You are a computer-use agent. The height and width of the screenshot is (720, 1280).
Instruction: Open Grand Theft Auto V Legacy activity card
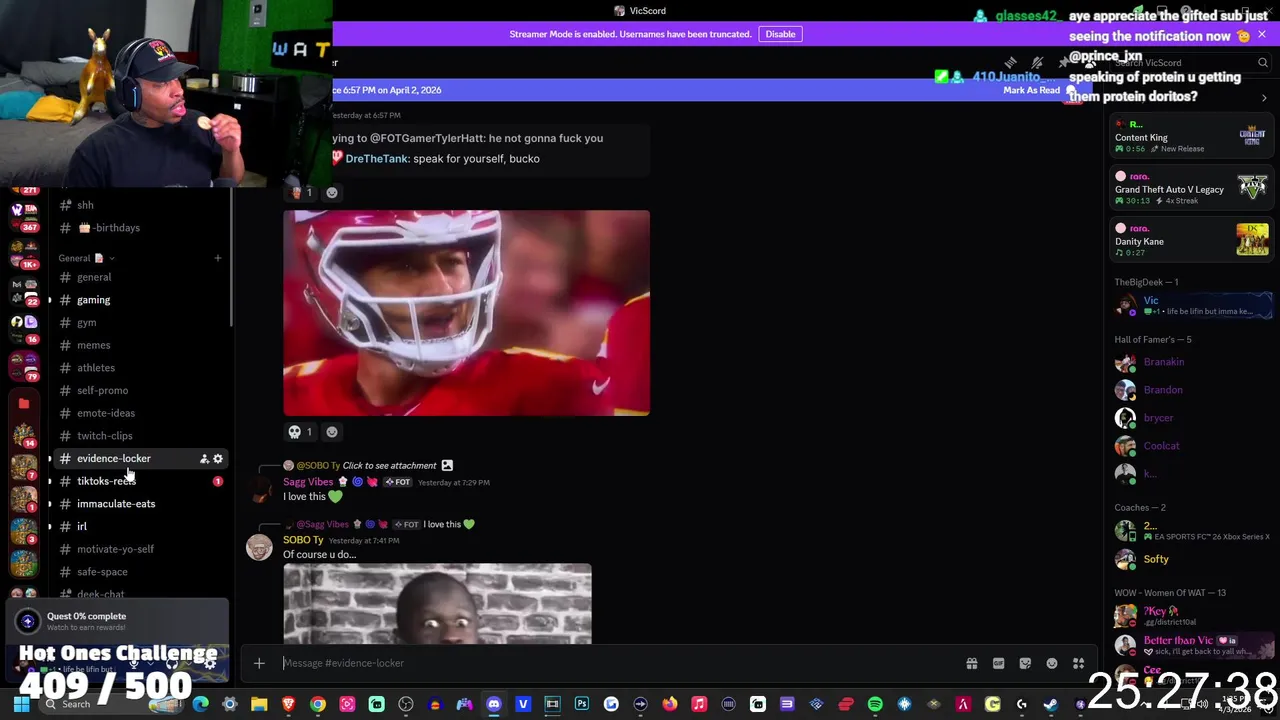(1191, 189)
